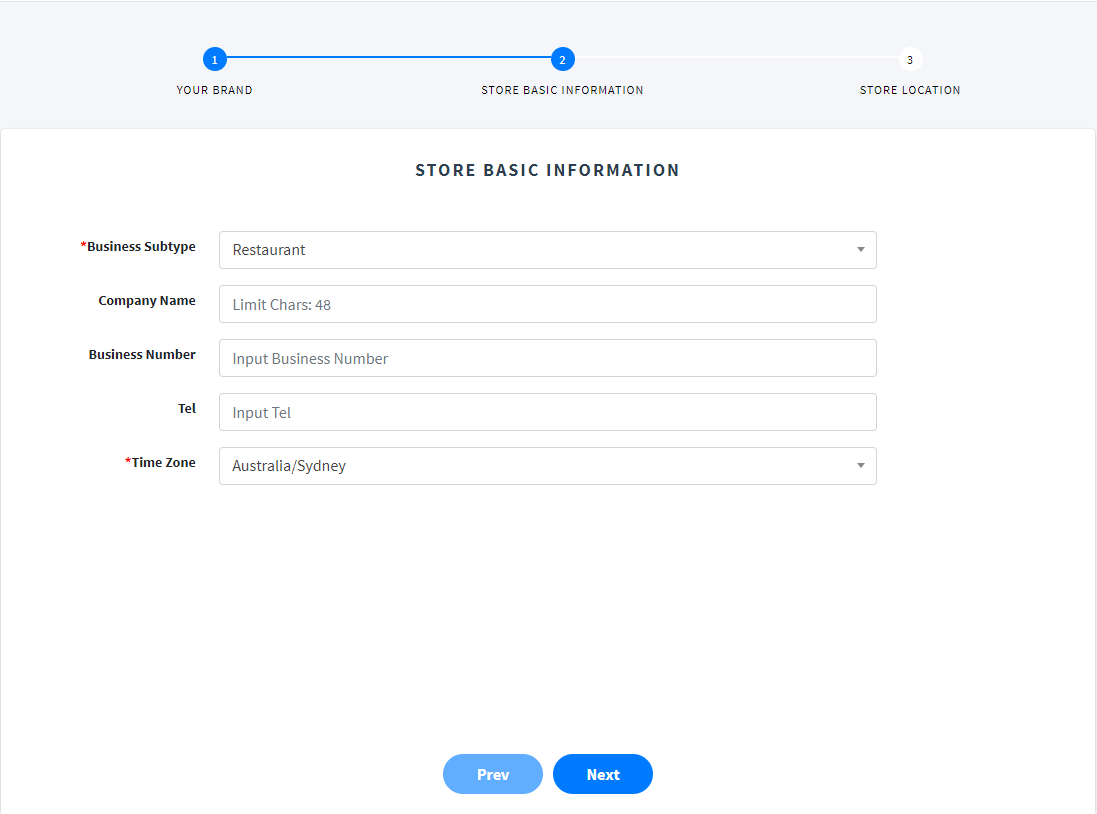Viewport: 1097px width, 814px height.
Task: Click the Time Zone dropdown arrow
Action: coord(860,466)
